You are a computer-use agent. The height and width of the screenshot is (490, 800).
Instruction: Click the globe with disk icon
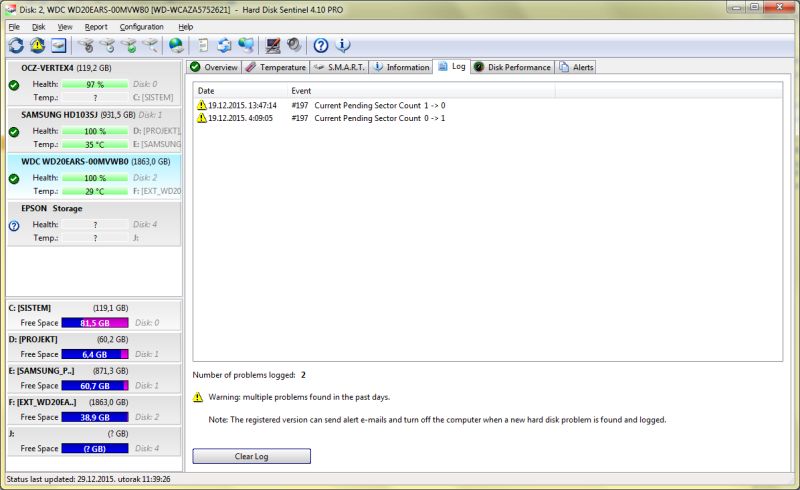(177, 45)
